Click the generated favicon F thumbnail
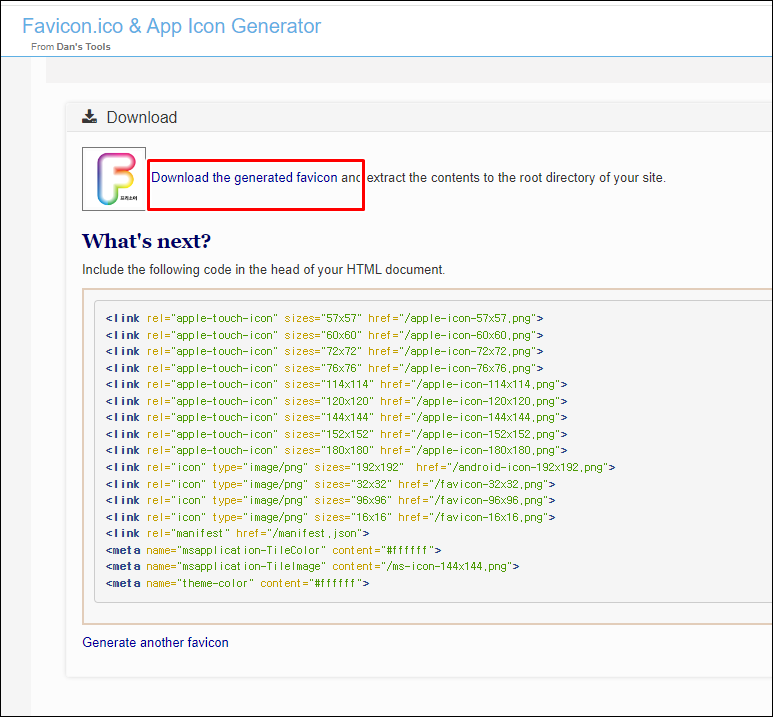773x717 pixels. click(x=114, y=179)
